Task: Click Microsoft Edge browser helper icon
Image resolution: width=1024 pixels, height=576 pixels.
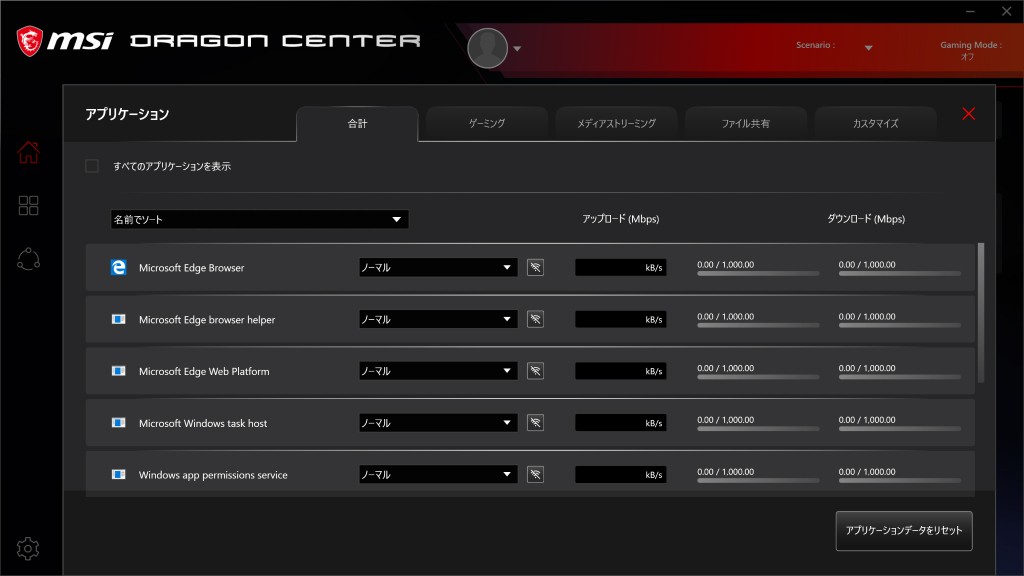Action: click(x=118, y=319)
